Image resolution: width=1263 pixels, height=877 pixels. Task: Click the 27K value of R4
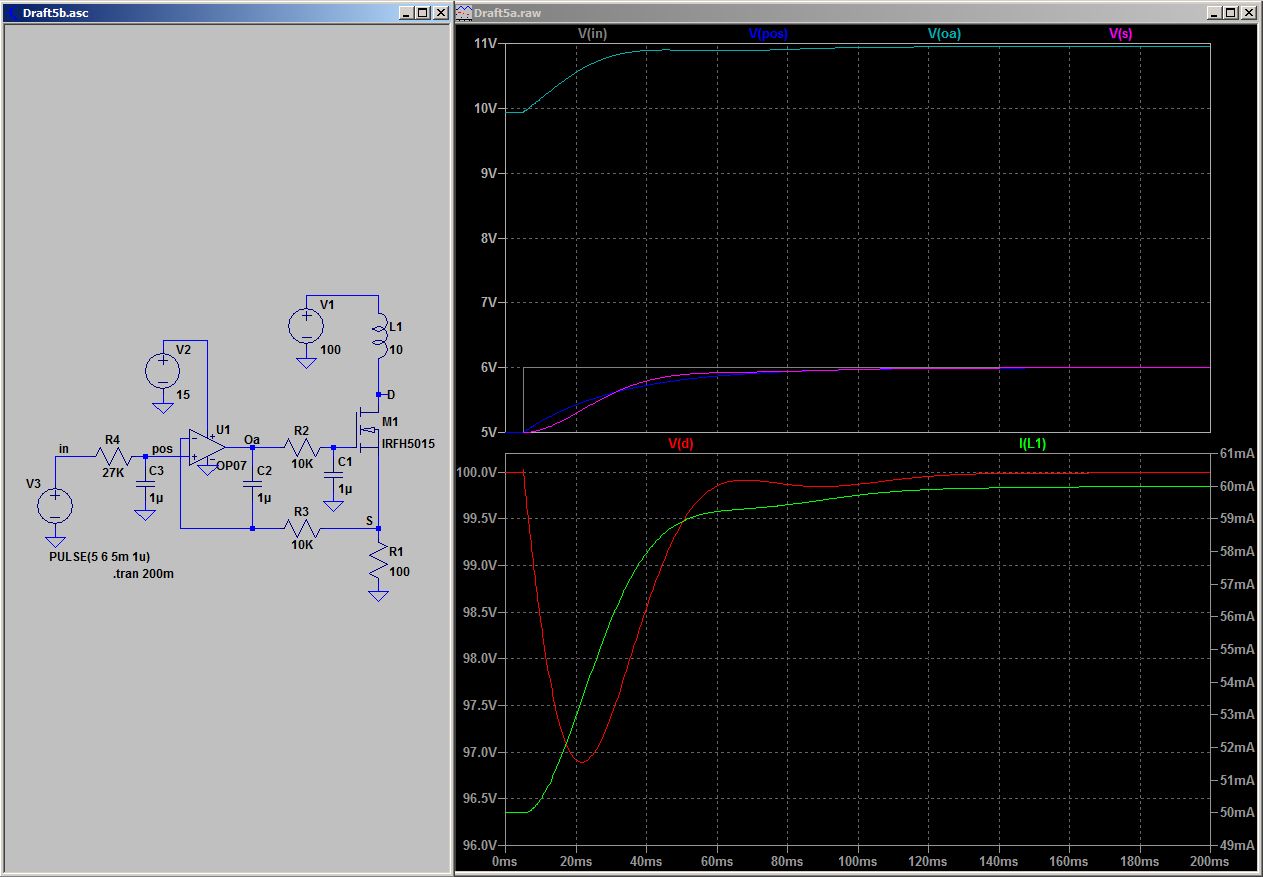click(x=113, y=473)
